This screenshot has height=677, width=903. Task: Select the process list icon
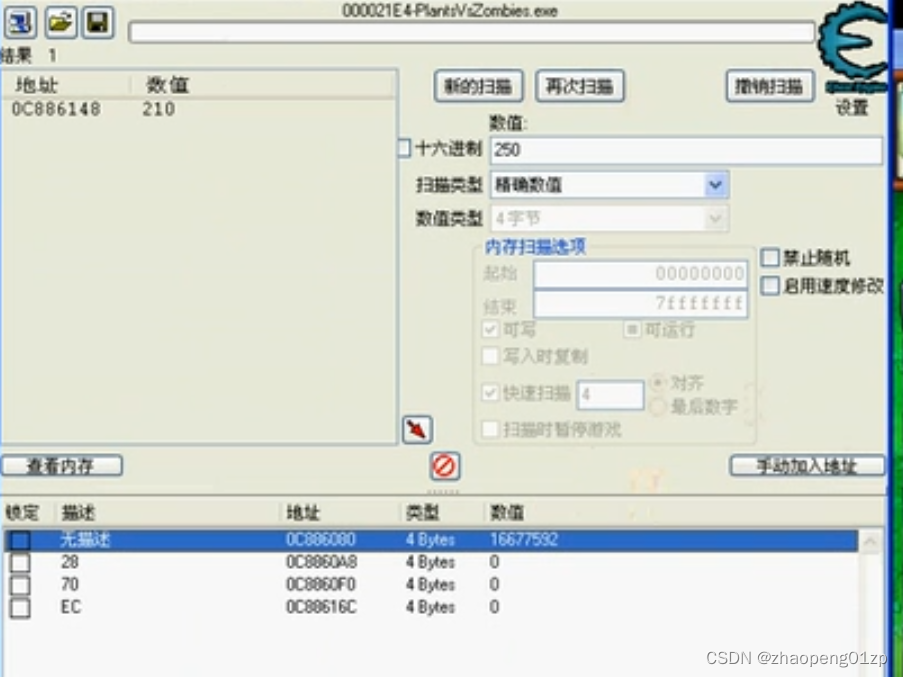point(21,22)
